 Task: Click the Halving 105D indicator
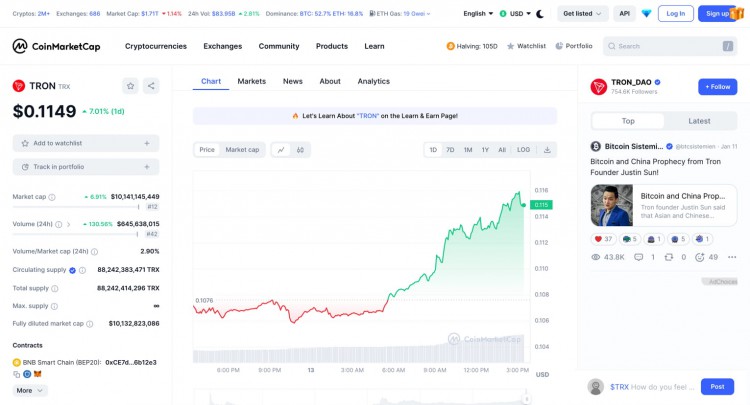tap(472, 46)
